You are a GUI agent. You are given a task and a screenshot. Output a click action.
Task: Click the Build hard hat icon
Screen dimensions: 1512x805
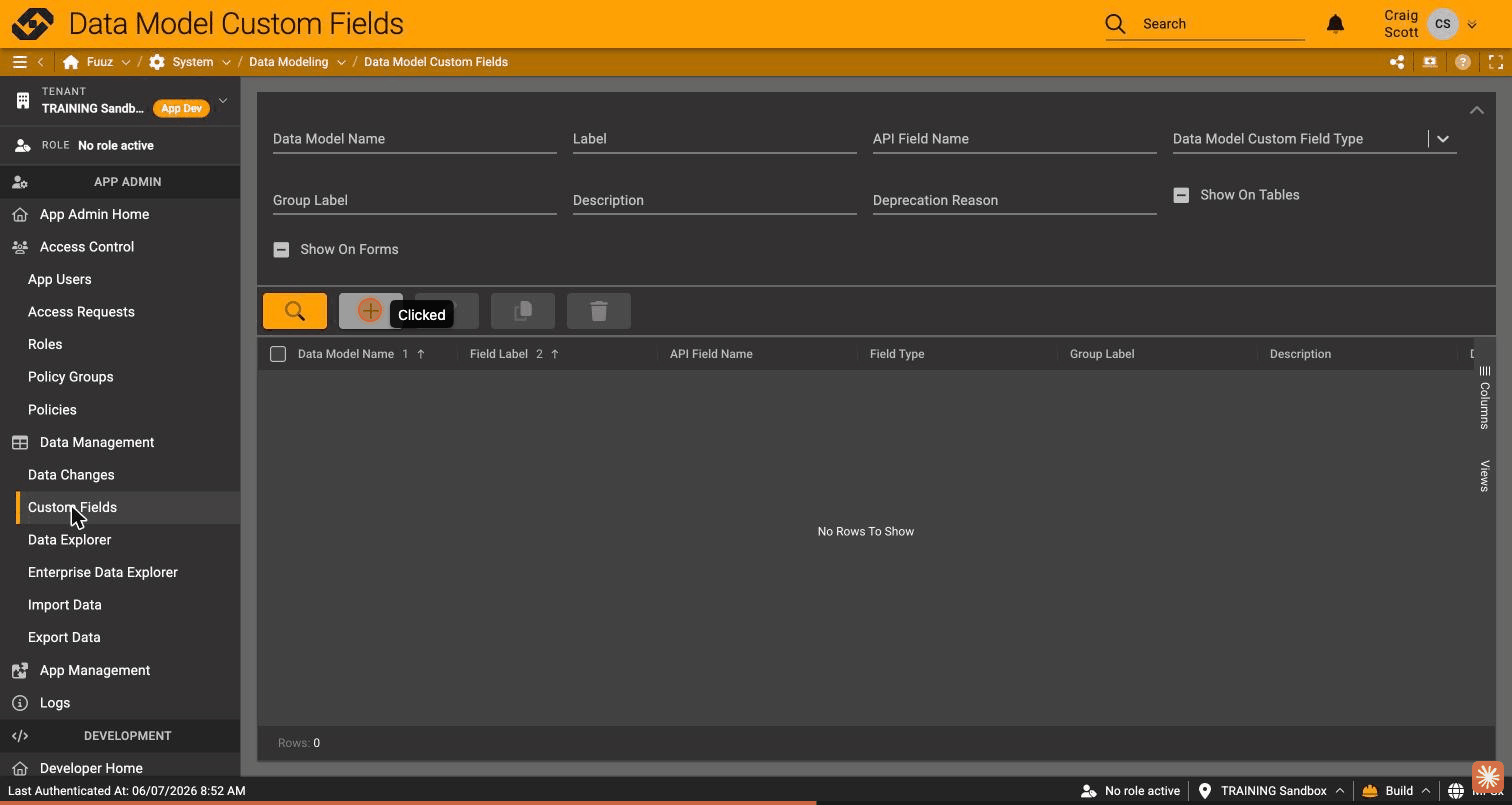point(1370,791)
